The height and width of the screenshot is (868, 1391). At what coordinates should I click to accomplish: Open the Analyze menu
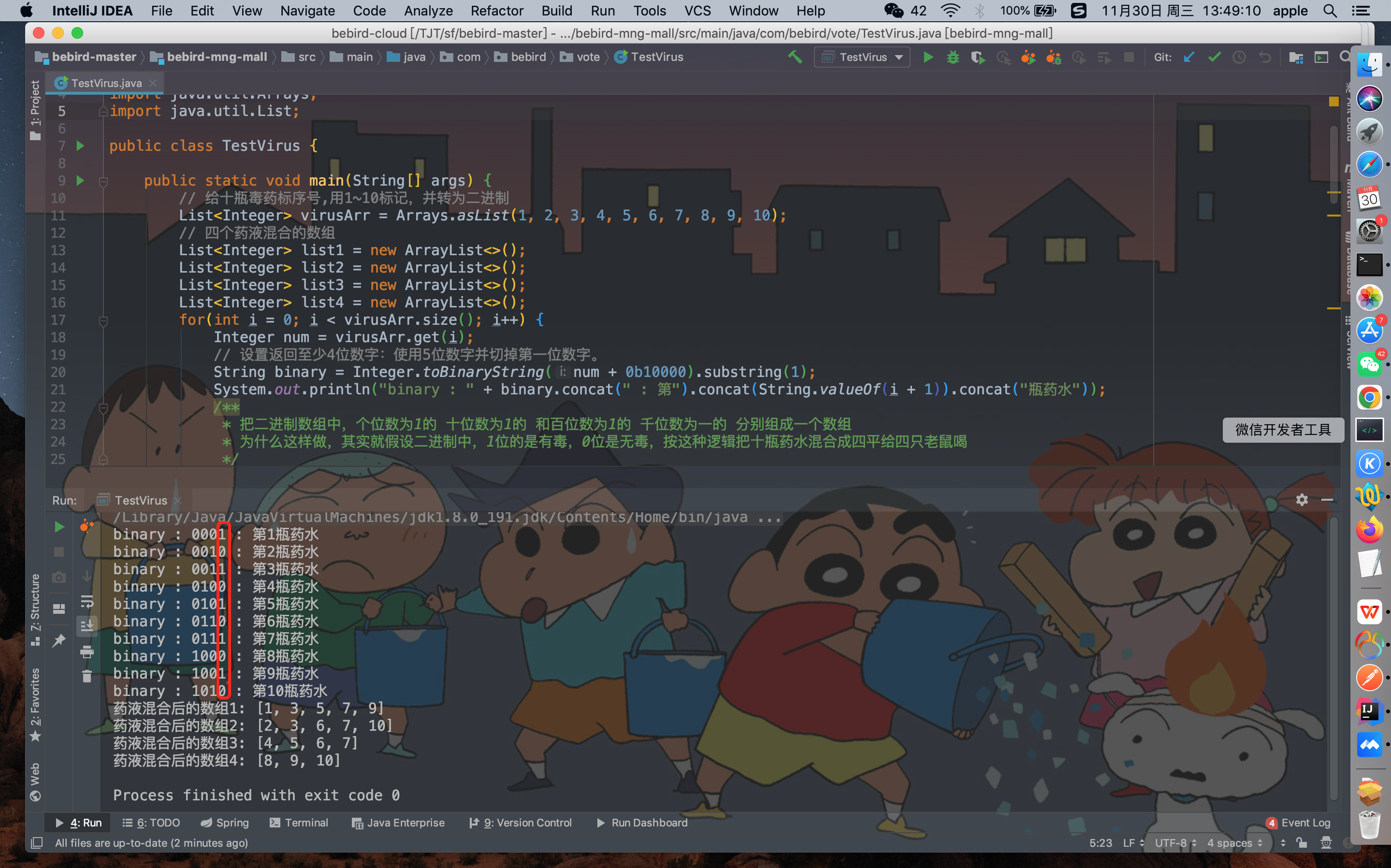pyautogui.click(x=428, y=11)
